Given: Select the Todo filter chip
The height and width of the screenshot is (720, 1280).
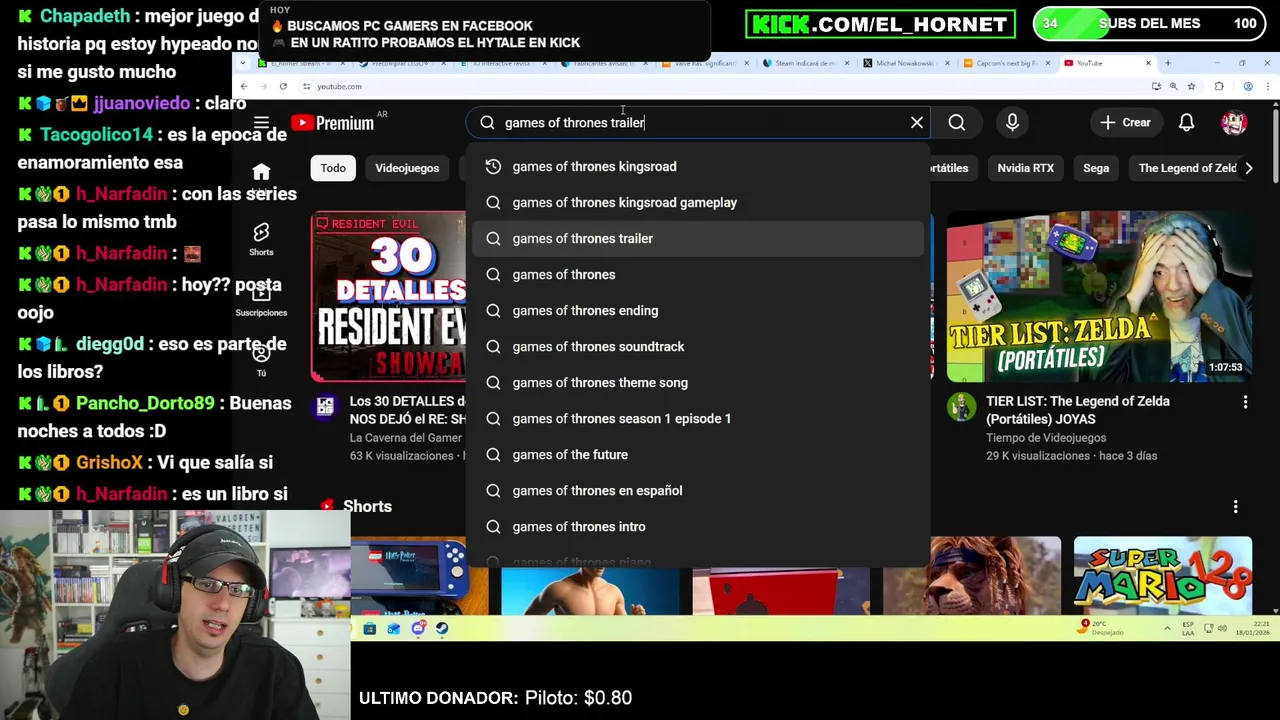Looking at the screenshot, I should click(333, 168).
